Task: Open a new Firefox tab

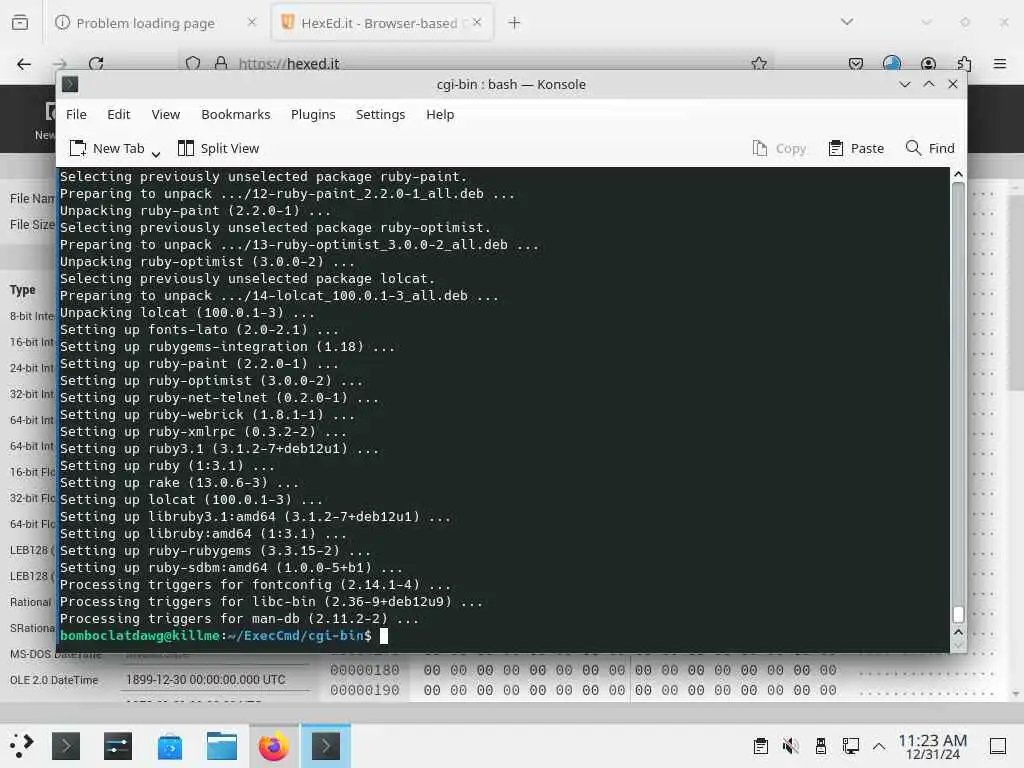Action: coord(515,23)
